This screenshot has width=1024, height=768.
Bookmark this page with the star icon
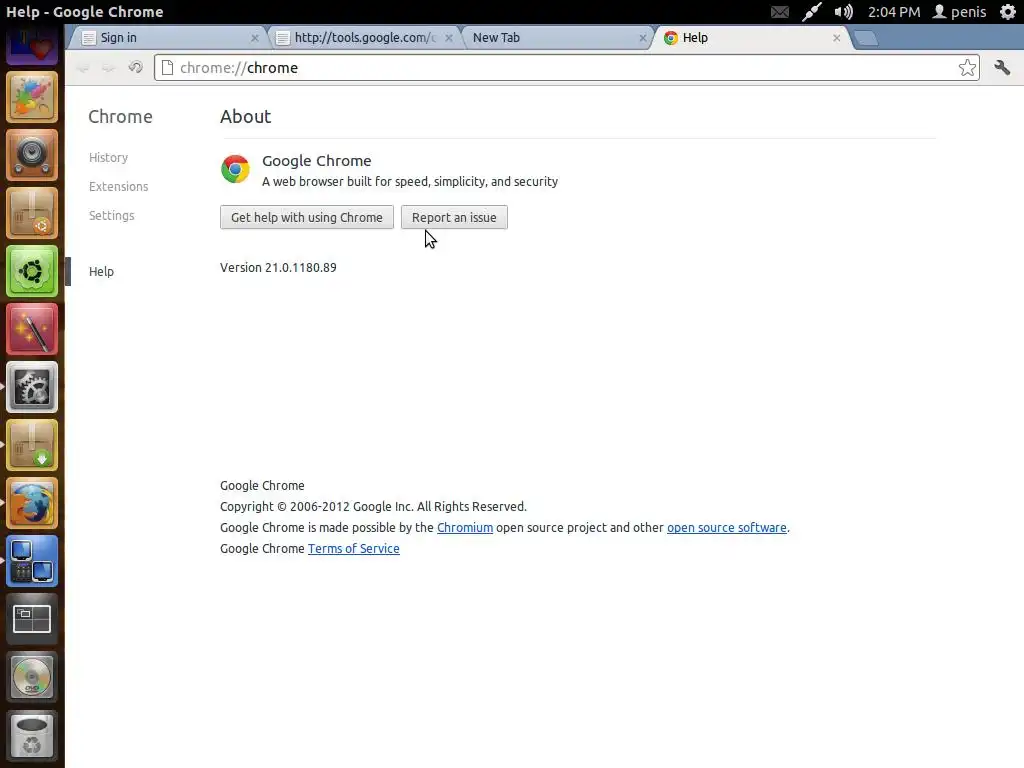click(967, 67)
